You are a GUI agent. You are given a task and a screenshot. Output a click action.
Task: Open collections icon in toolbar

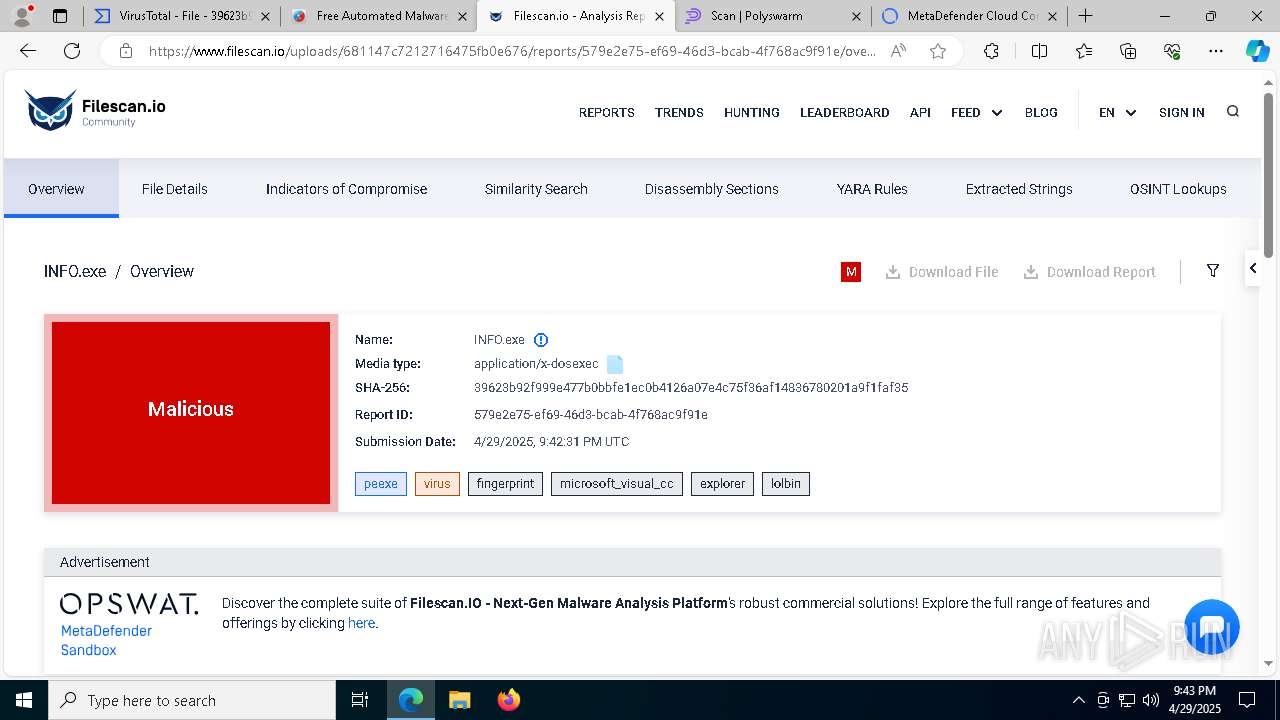(x=1128, y=51)
